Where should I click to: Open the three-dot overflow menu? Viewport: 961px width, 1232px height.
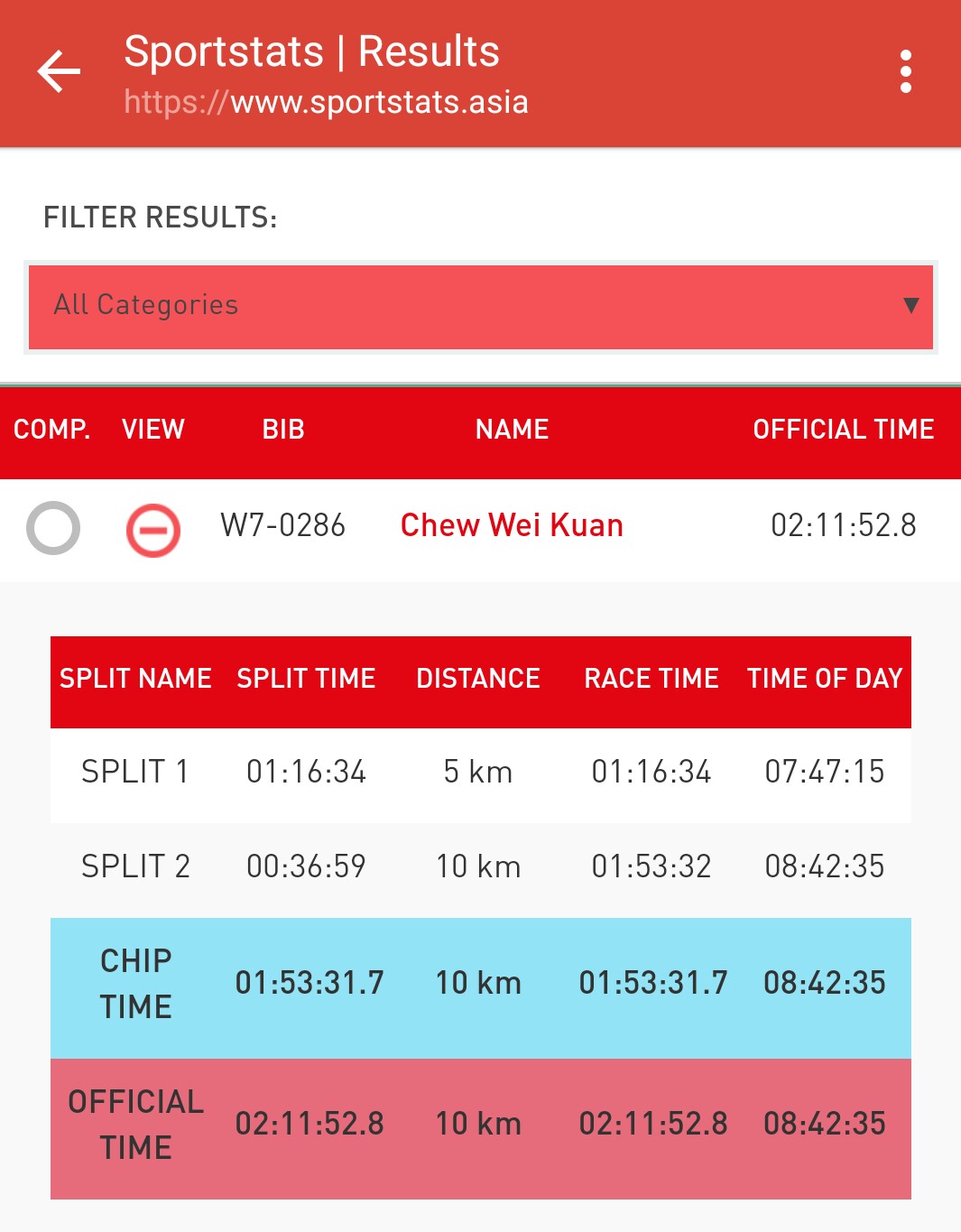tap(905, 71)
